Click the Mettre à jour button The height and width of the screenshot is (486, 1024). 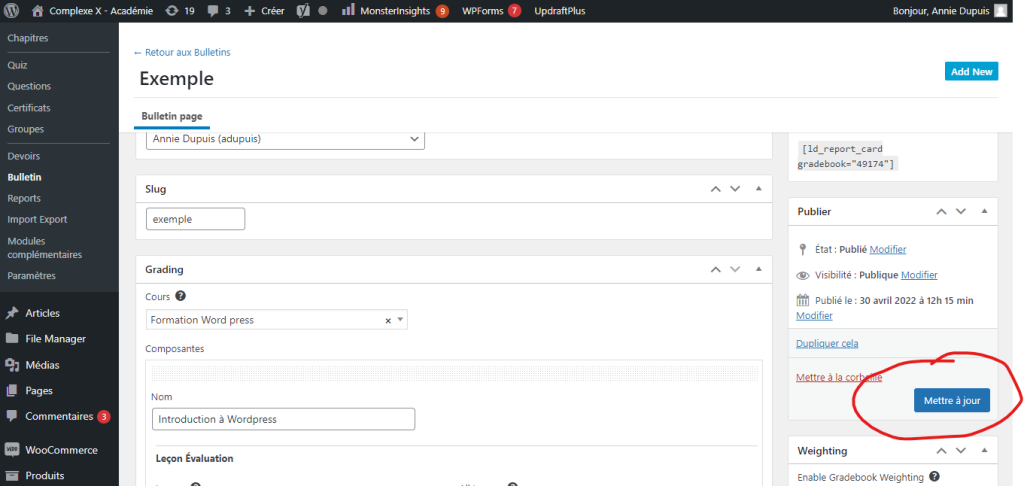[951, 400]
